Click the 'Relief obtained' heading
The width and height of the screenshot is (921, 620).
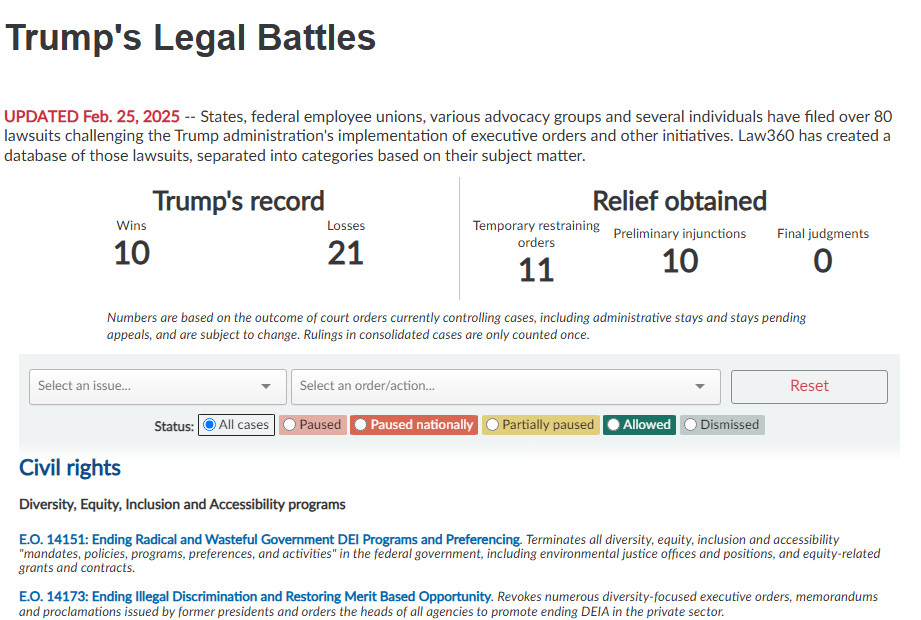coord(680,201)
